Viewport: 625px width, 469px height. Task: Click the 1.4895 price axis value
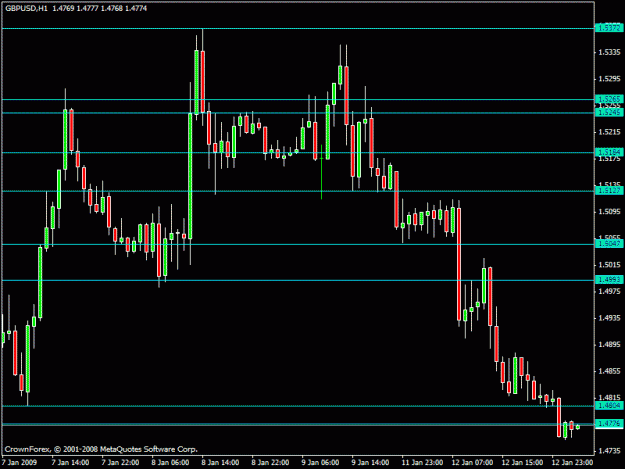609,345
